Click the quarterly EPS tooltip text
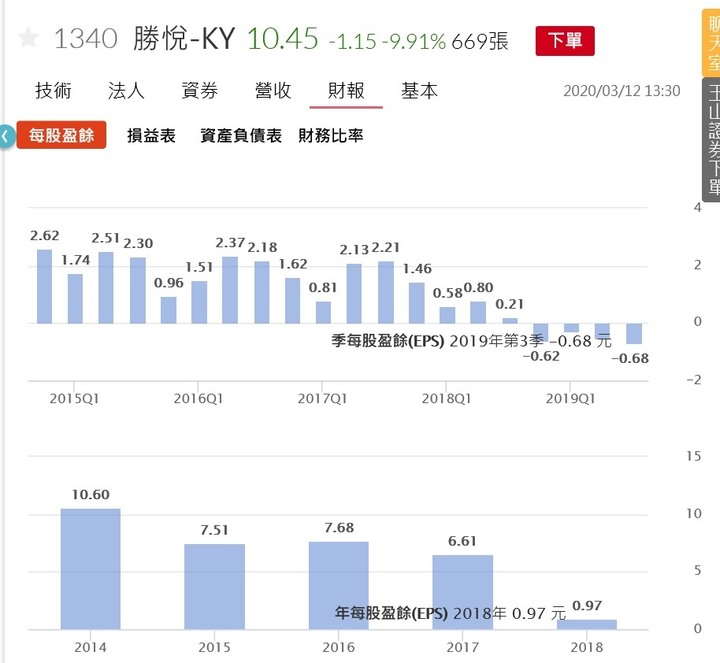 pyautogui.click(x=472, y=341)
